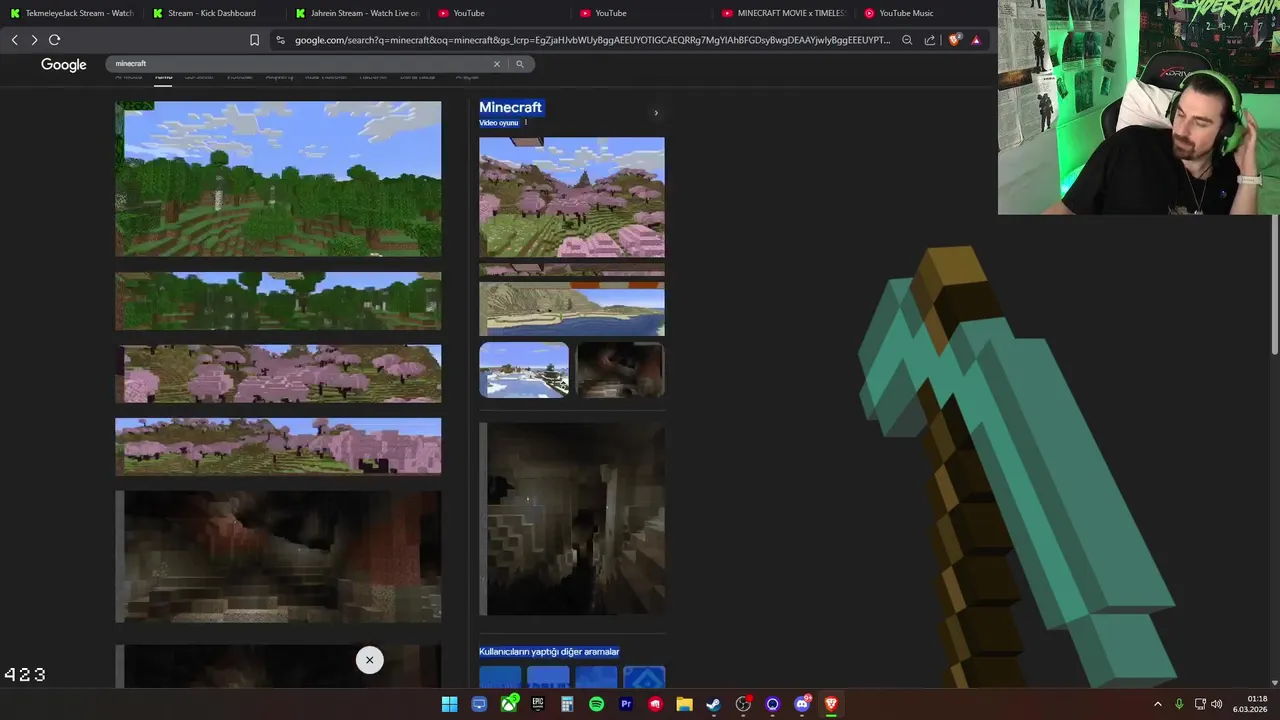Open dark cave image in left column

[x=278, y=556]
